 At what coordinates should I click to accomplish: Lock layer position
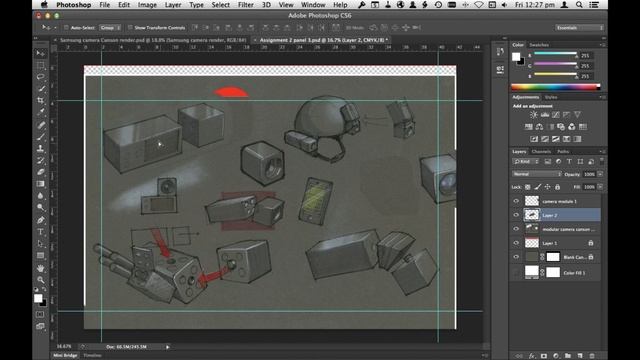pos(547,187)
